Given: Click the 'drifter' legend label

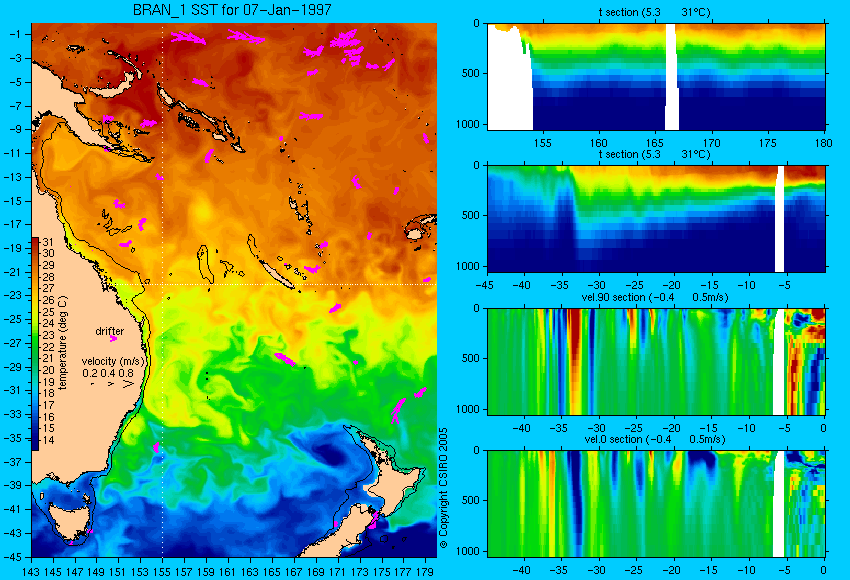Looking at the screenshot, I should click(x=110, y=331).
